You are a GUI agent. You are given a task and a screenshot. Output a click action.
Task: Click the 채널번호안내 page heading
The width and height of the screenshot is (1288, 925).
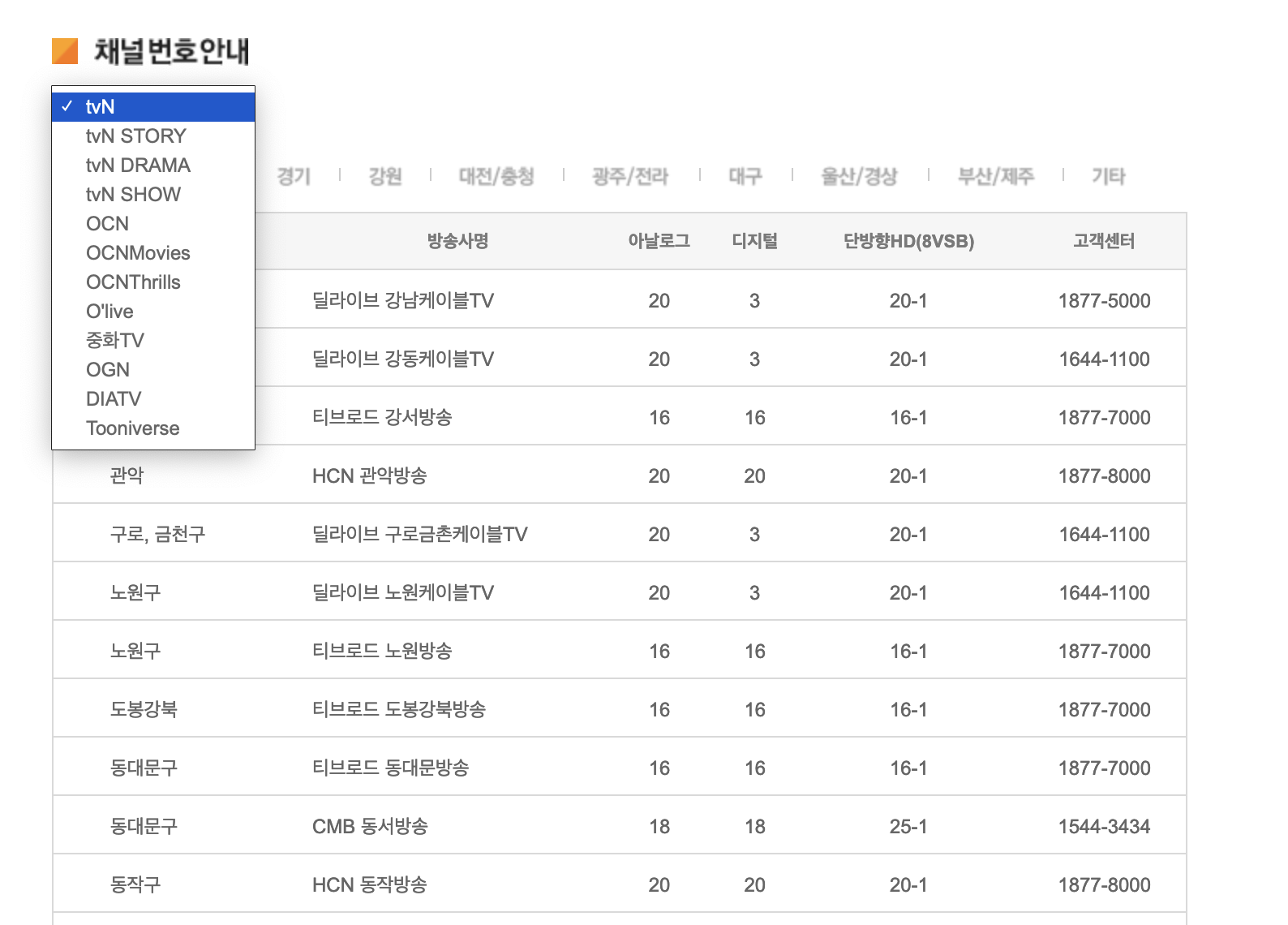171,51
